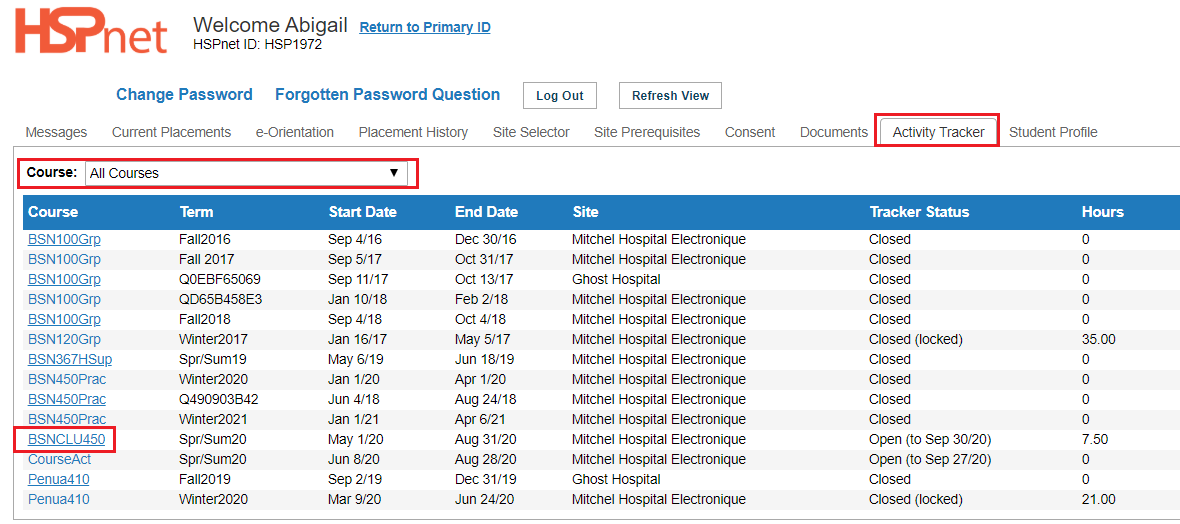Click the Refresh View button
Screen dimensions: 1180x524
[x=670, y=96]
